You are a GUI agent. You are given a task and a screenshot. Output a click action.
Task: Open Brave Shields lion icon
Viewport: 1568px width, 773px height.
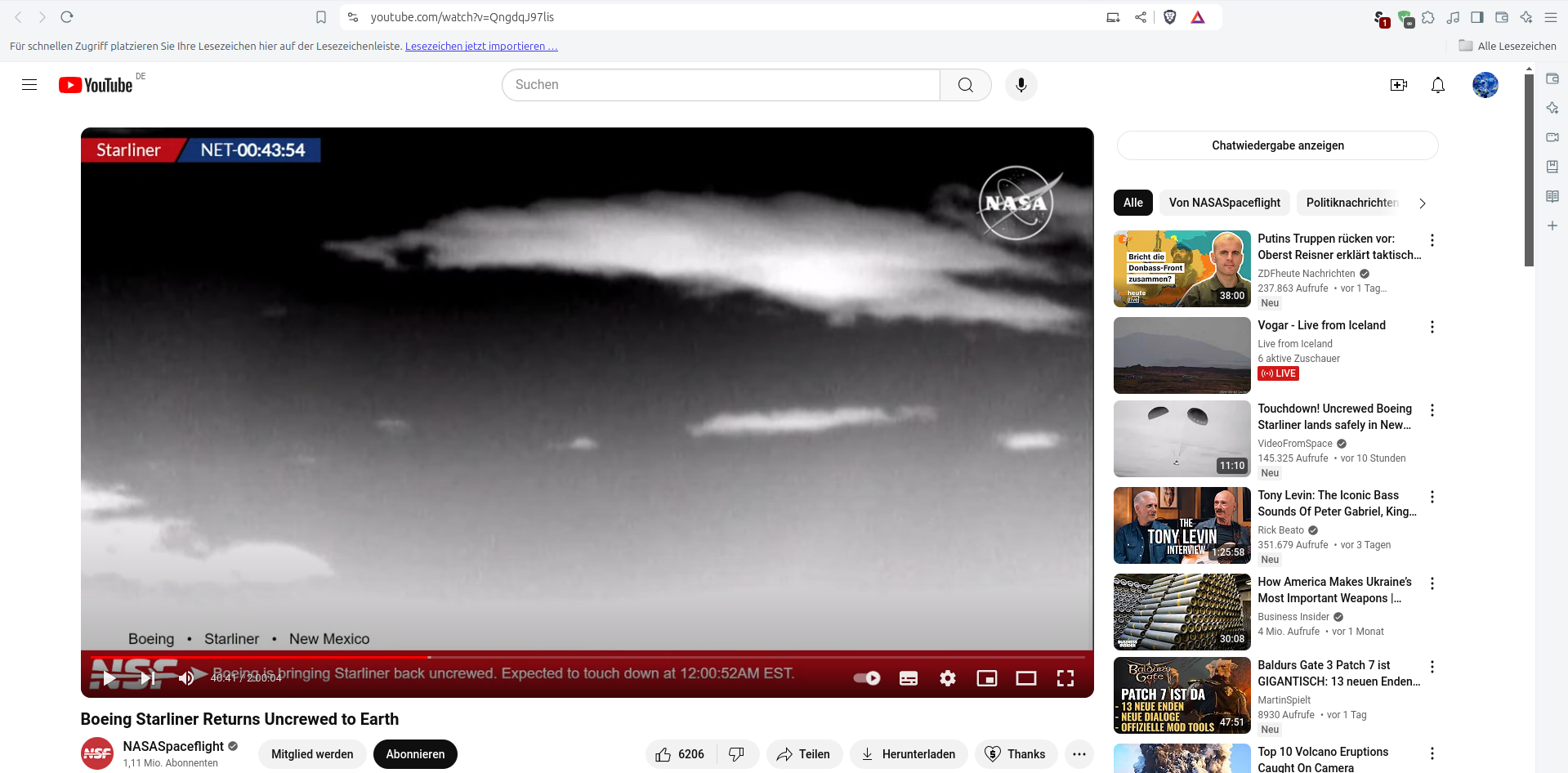click(1170, 17)
